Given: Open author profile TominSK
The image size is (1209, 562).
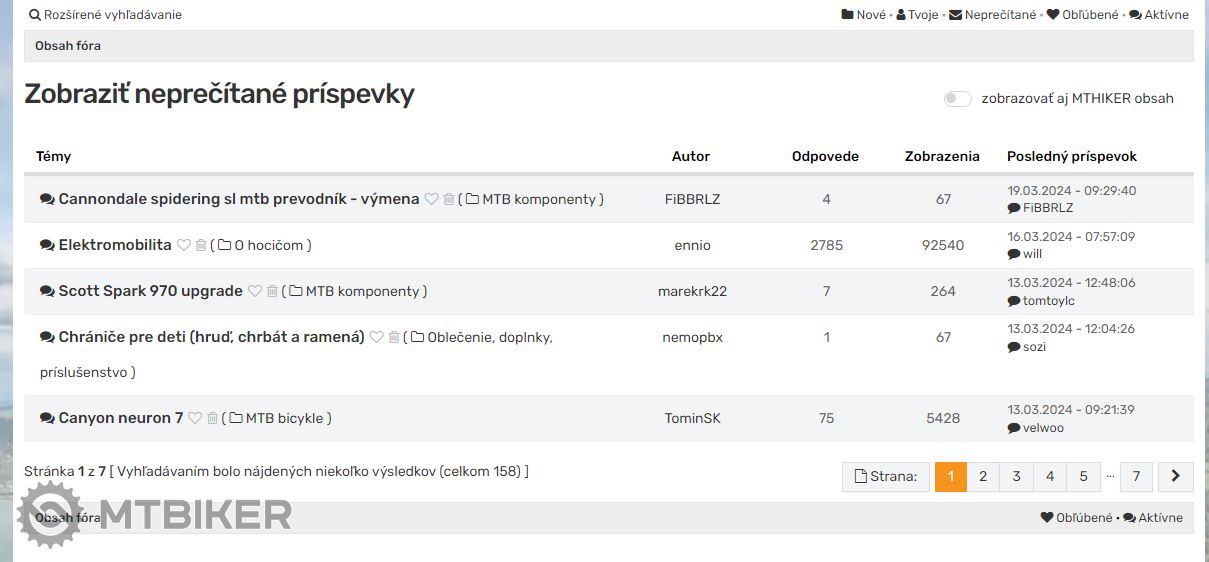Looking at the screenshot, I should 692,418.
